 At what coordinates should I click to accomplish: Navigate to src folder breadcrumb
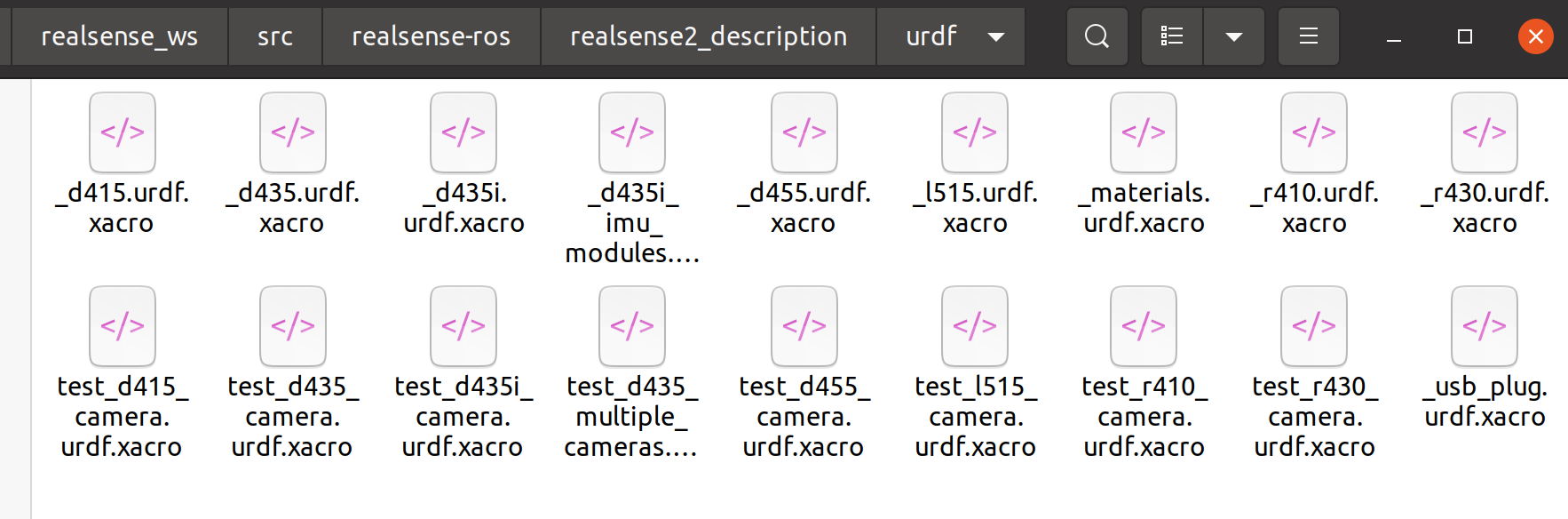click(274, 36)
